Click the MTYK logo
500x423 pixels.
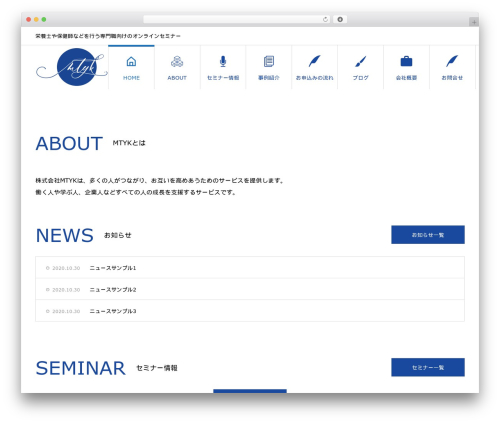pos(72,67)
